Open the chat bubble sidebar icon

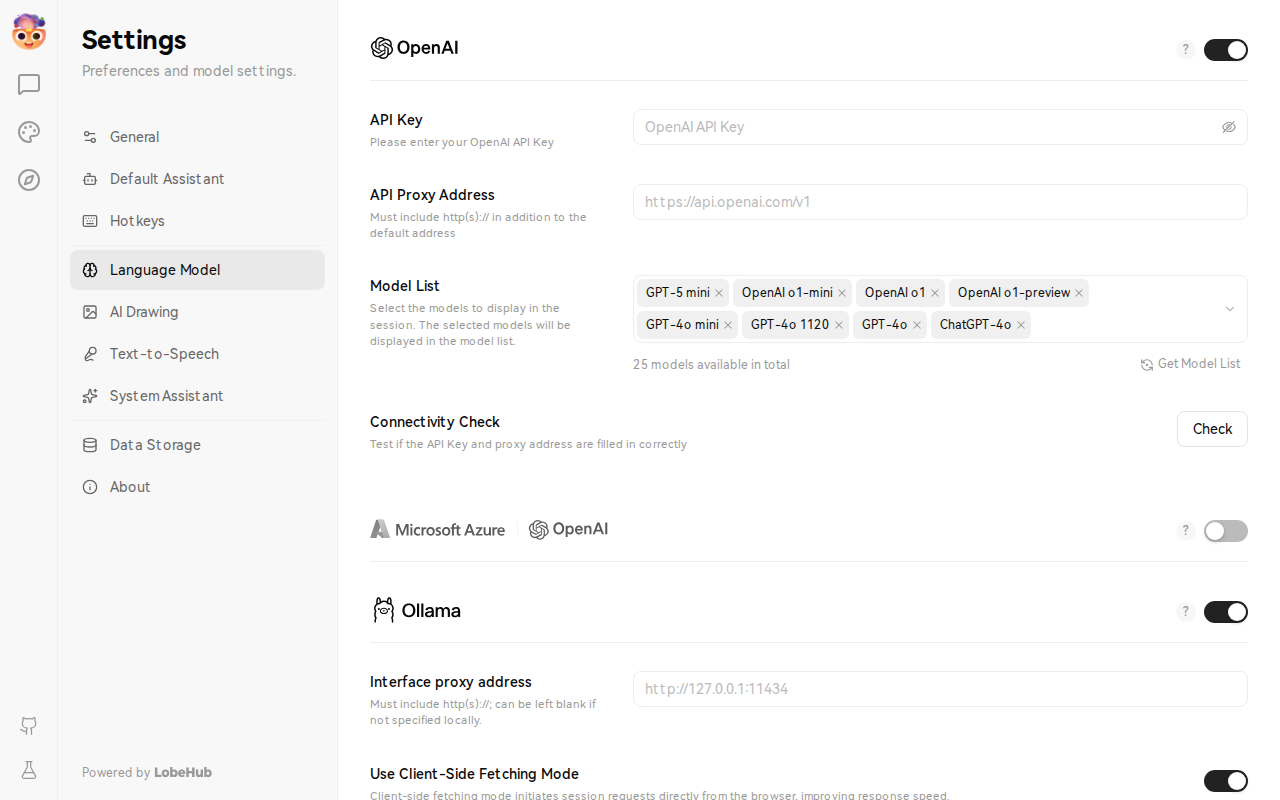coord(29,84)
